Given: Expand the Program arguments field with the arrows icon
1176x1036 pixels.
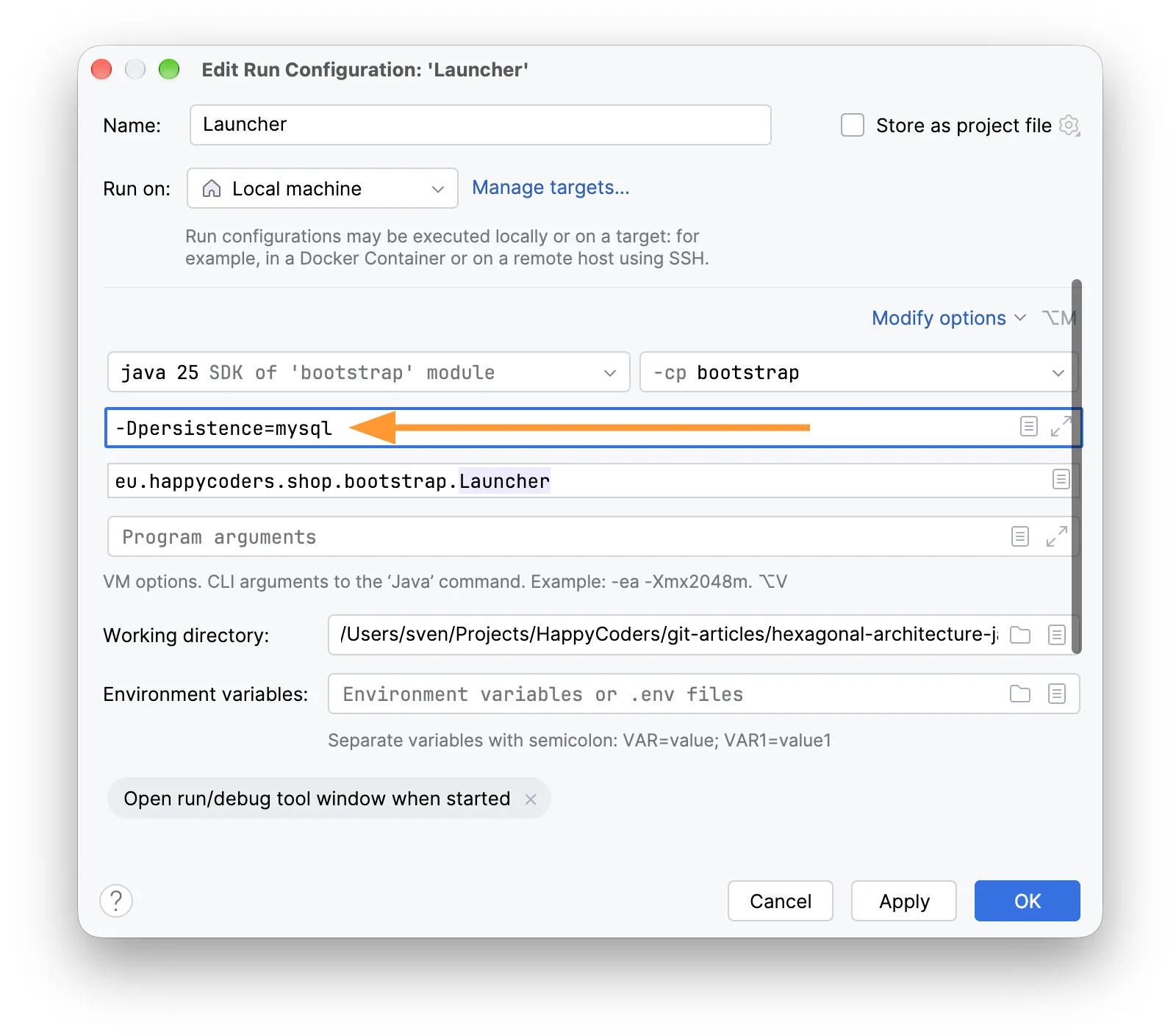Looking at the screenshot, I should pos(1057,536).
